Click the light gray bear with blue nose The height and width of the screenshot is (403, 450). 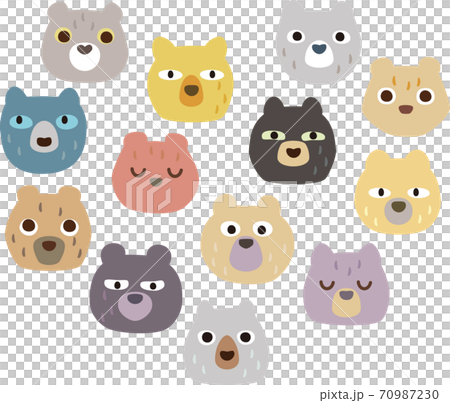point(319,42)
